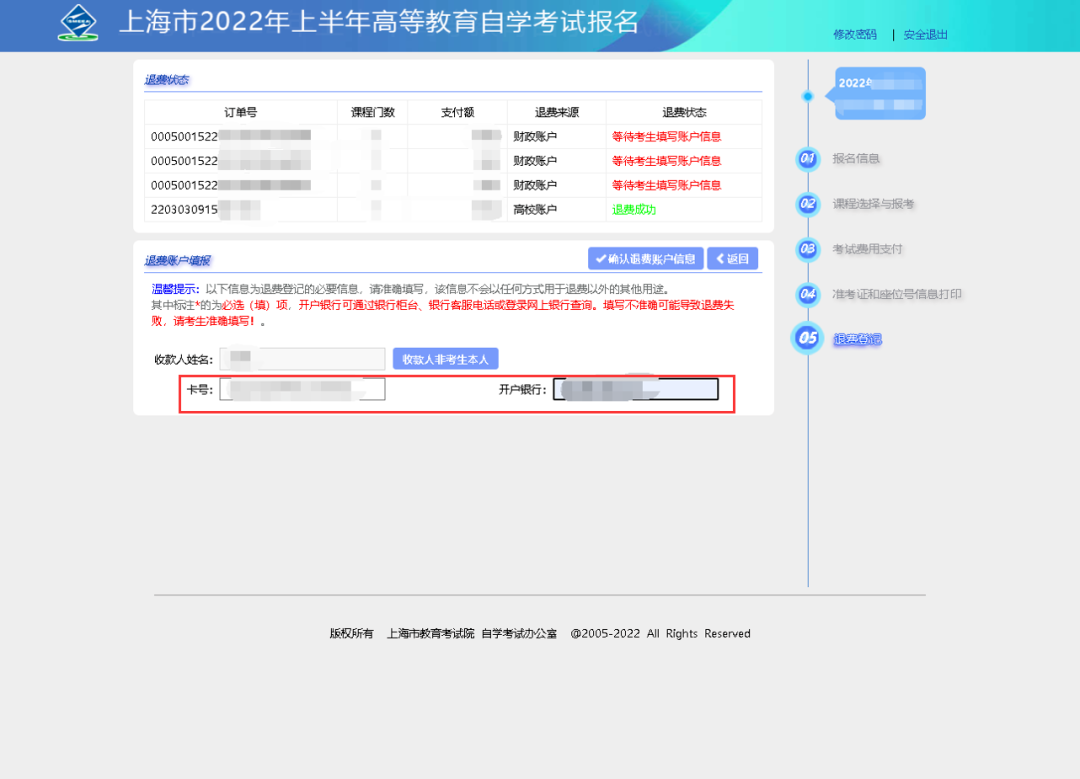This screenshot has width=1080, height=779.
Task: Click the blue timeline dot above the steps
Action: point(807,97)
